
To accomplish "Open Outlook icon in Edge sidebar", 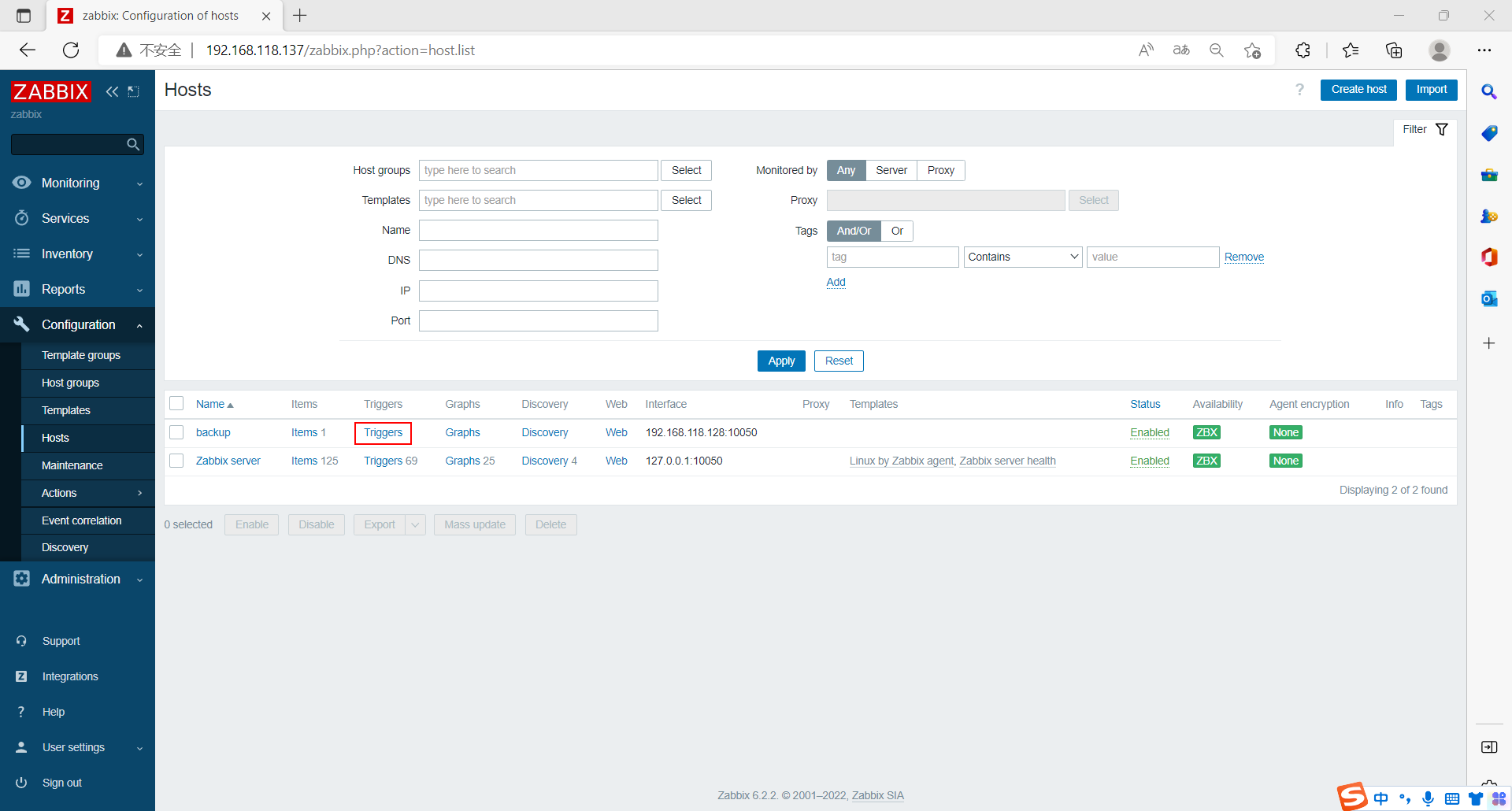I will (1488, 298).
